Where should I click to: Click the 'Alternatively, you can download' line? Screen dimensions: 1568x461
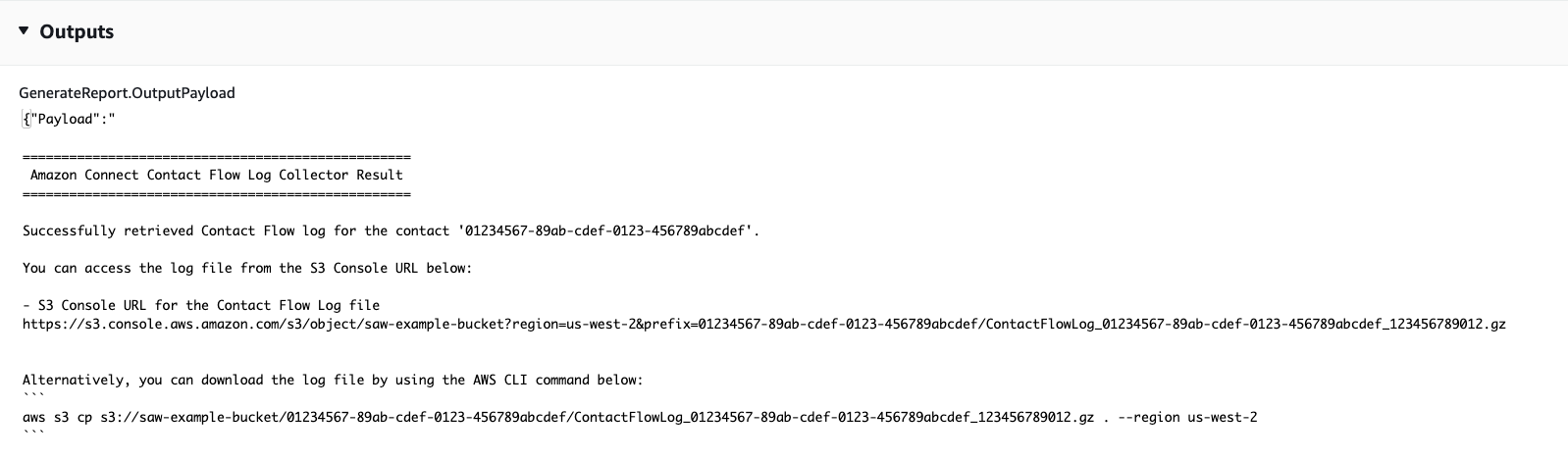[333, 381]
